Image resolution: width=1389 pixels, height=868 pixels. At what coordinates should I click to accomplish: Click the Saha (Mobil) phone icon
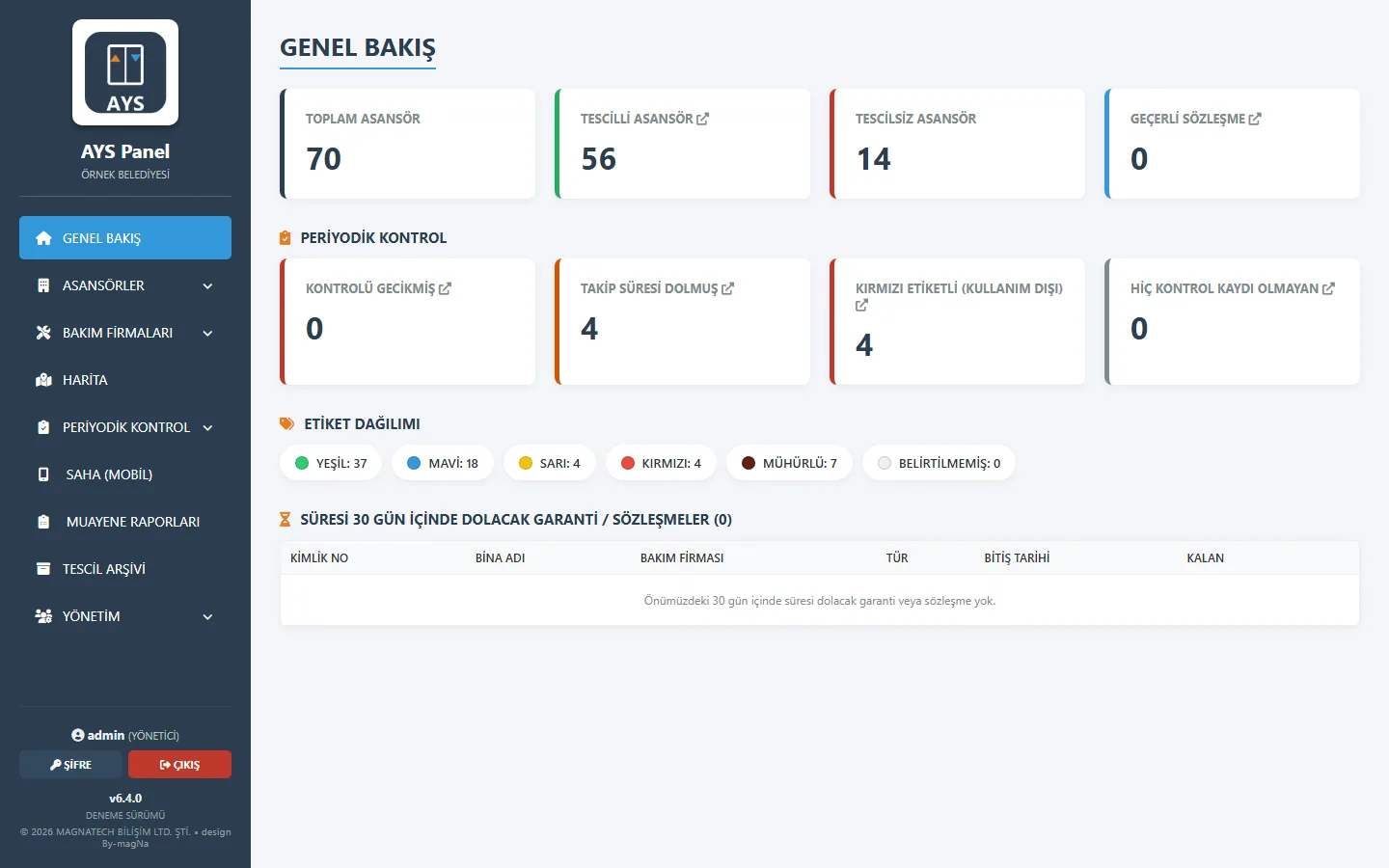[x=43, y=475]
